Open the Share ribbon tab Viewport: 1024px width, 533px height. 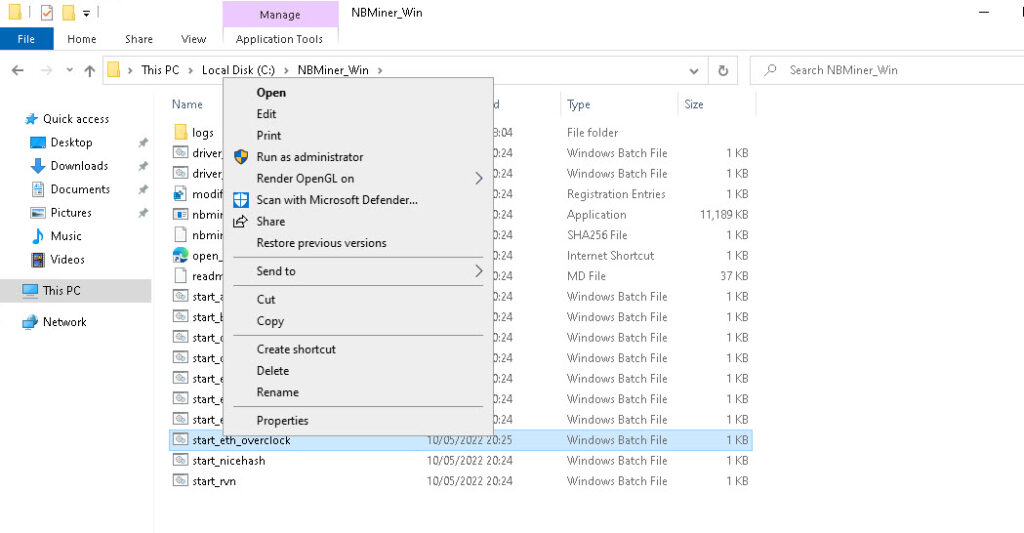[138, 39]
